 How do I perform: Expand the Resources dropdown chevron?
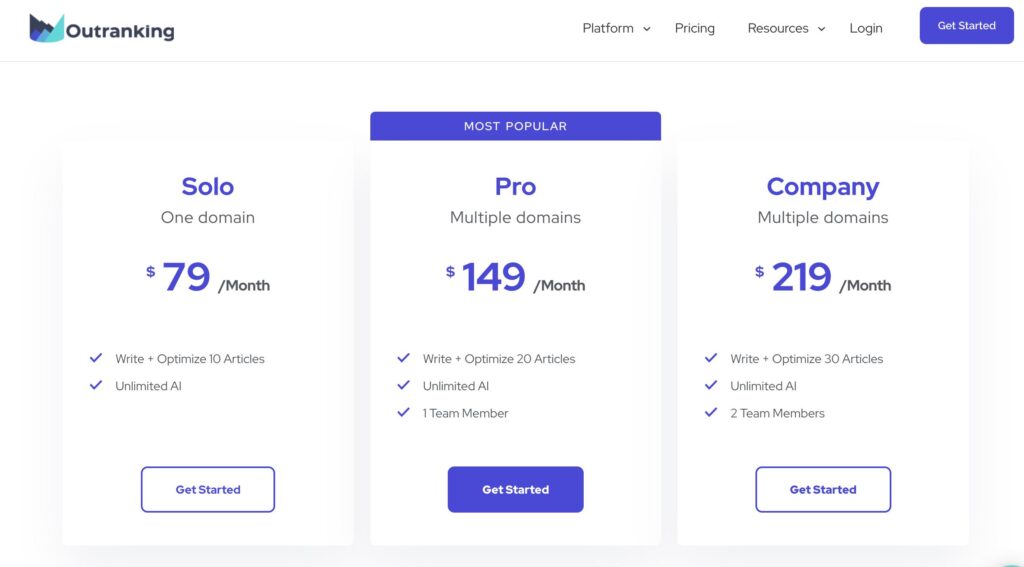822,29
